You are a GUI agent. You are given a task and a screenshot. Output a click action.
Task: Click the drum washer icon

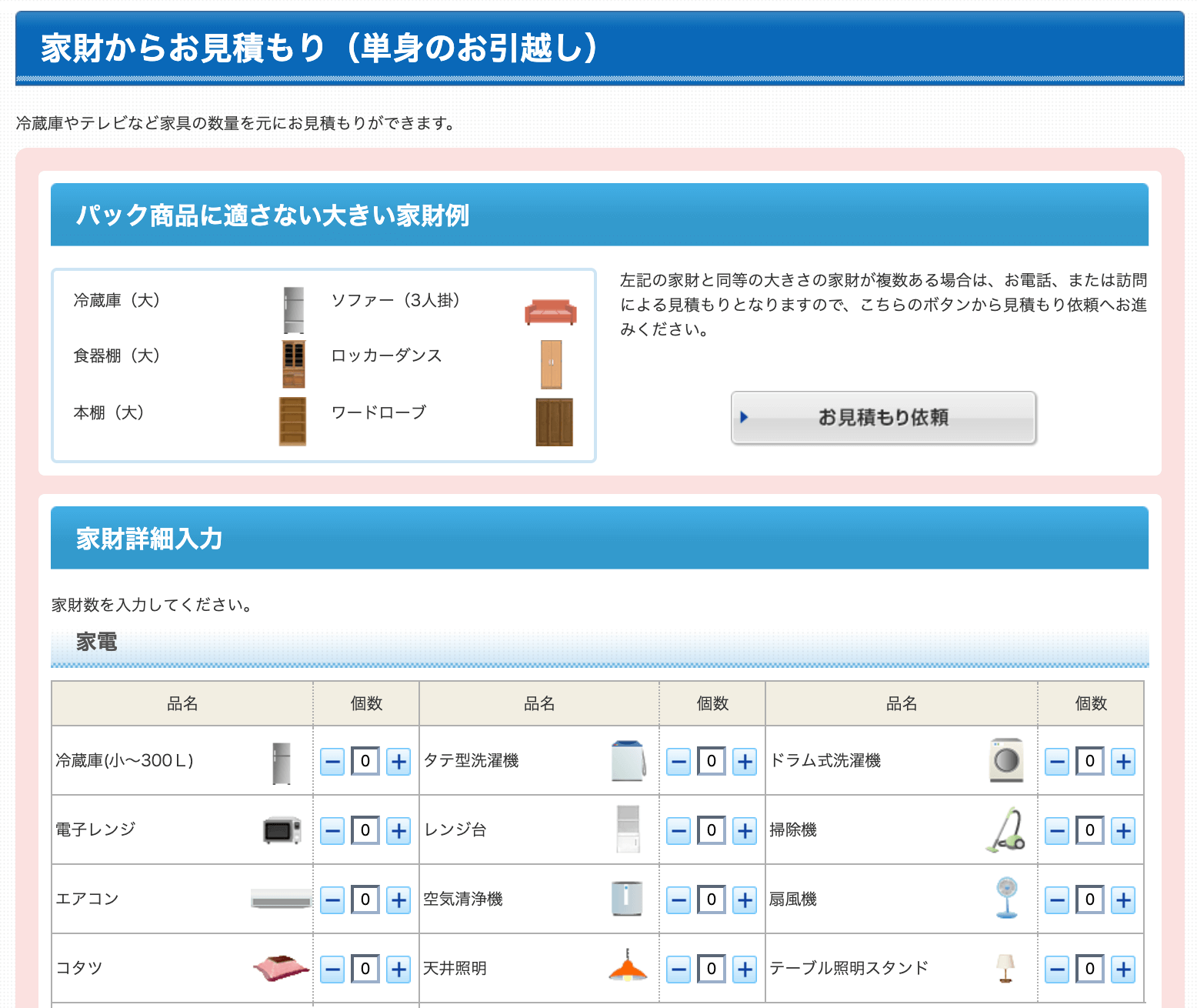point(1006,760)
